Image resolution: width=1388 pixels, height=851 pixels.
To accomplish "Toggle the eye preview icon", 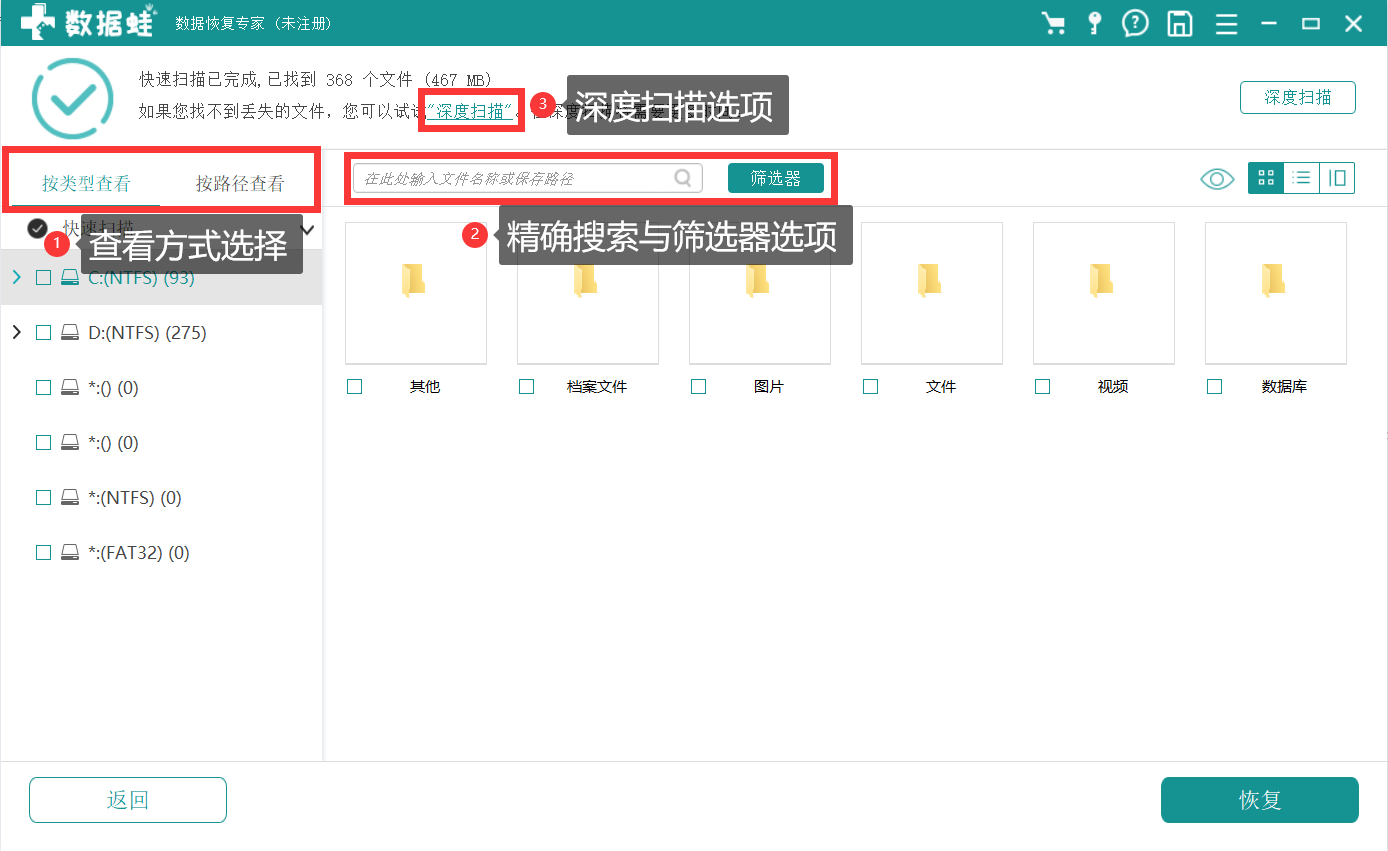I will (x=1217, y=177).
